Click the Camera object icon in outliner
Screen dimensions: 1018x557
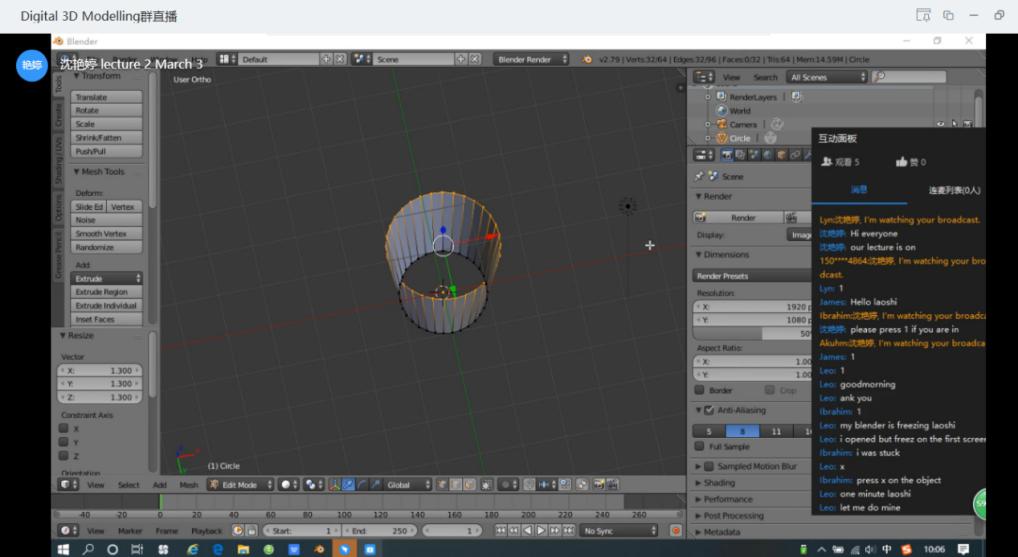point(721,125)
